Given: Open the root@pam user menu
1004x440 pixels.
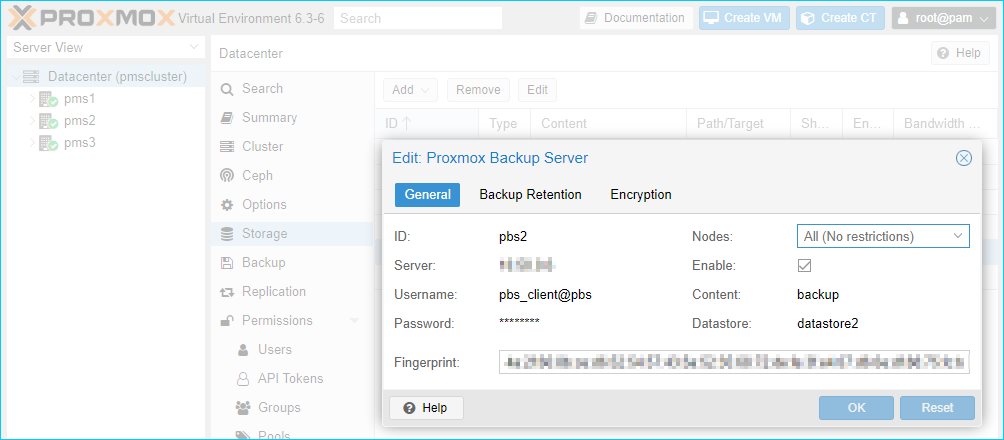Looking at the screenshot, I should 943,18.
